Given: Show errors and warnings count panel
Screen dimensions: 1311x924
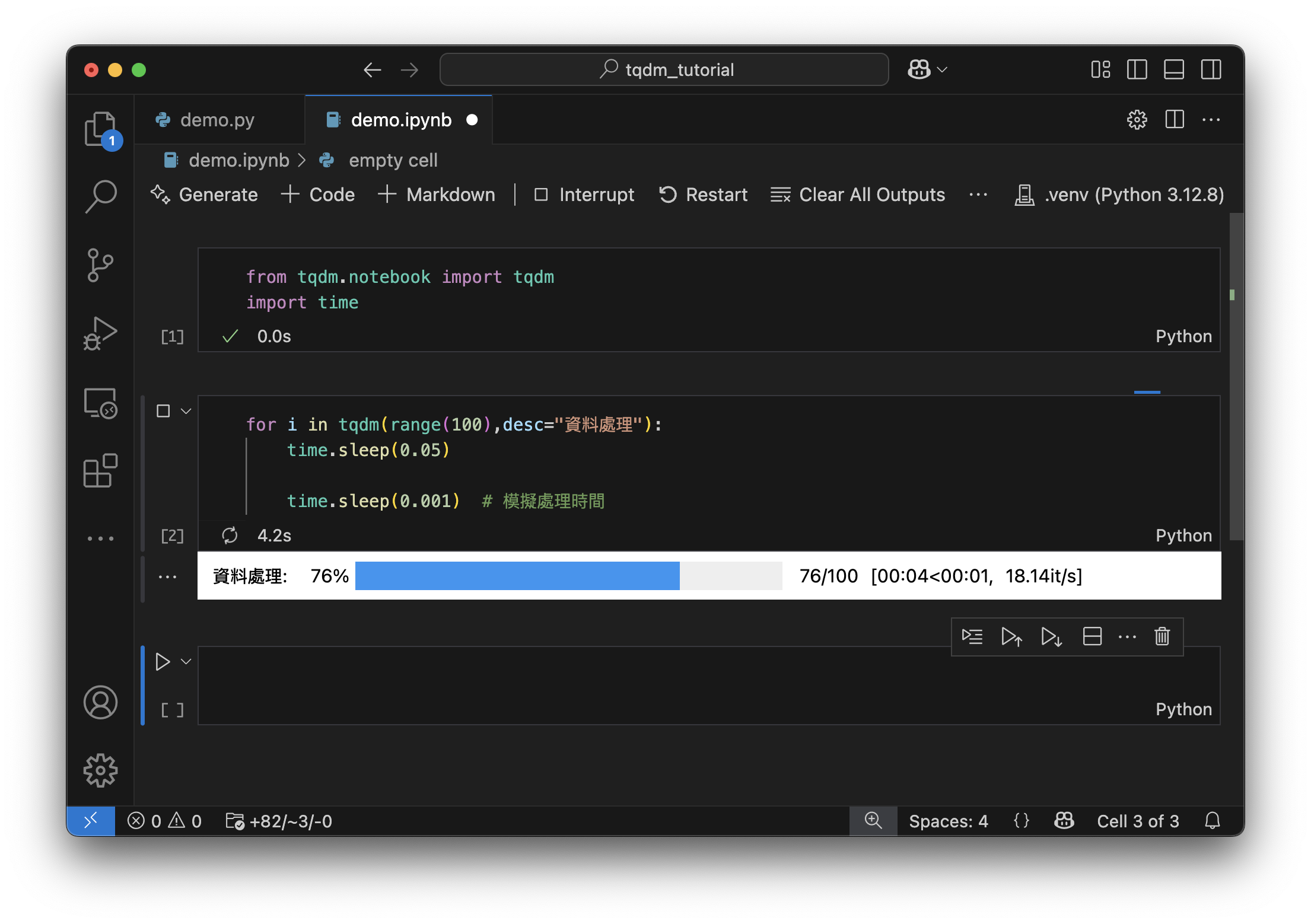Looking at the screenshot, I should (x=164, y=821).
